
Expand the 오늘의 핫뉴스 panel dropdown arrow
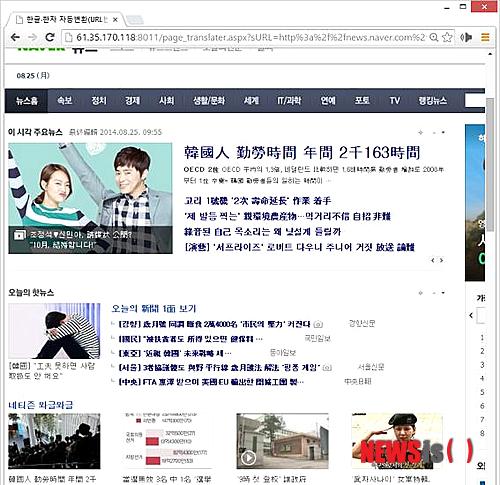(443, 293)
